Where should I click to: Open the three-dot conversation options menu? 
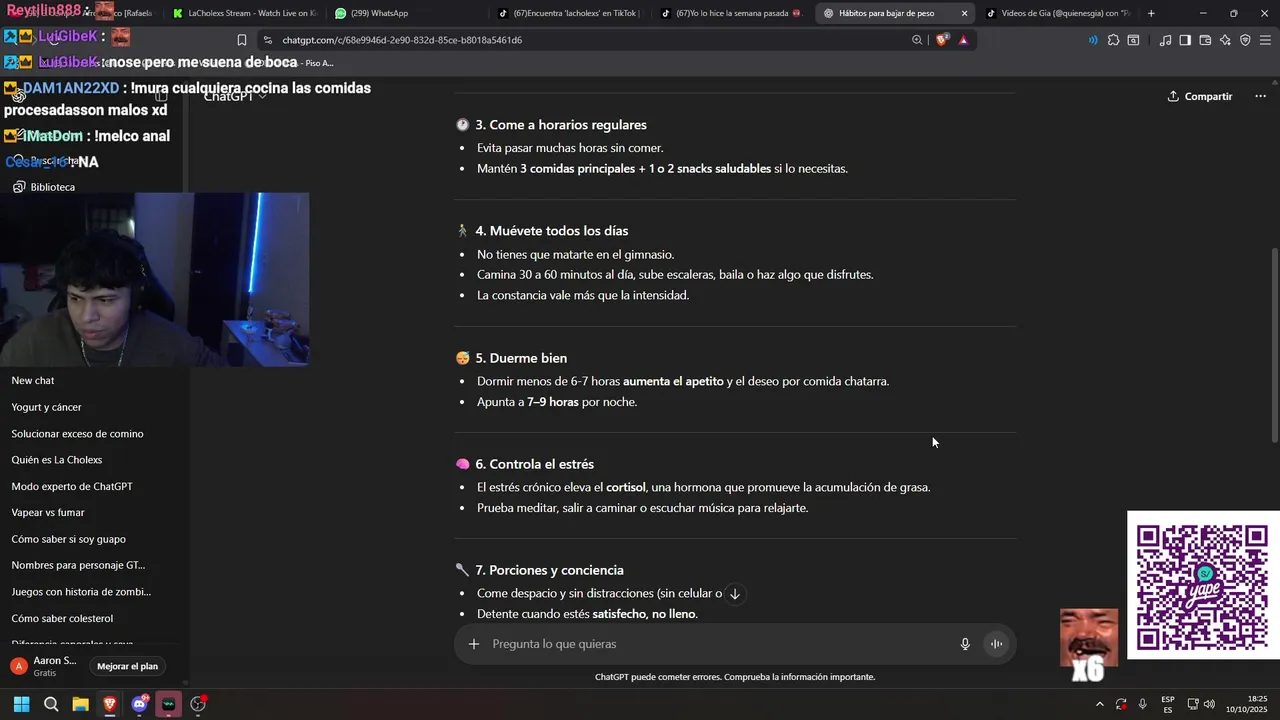[1259, 96]
